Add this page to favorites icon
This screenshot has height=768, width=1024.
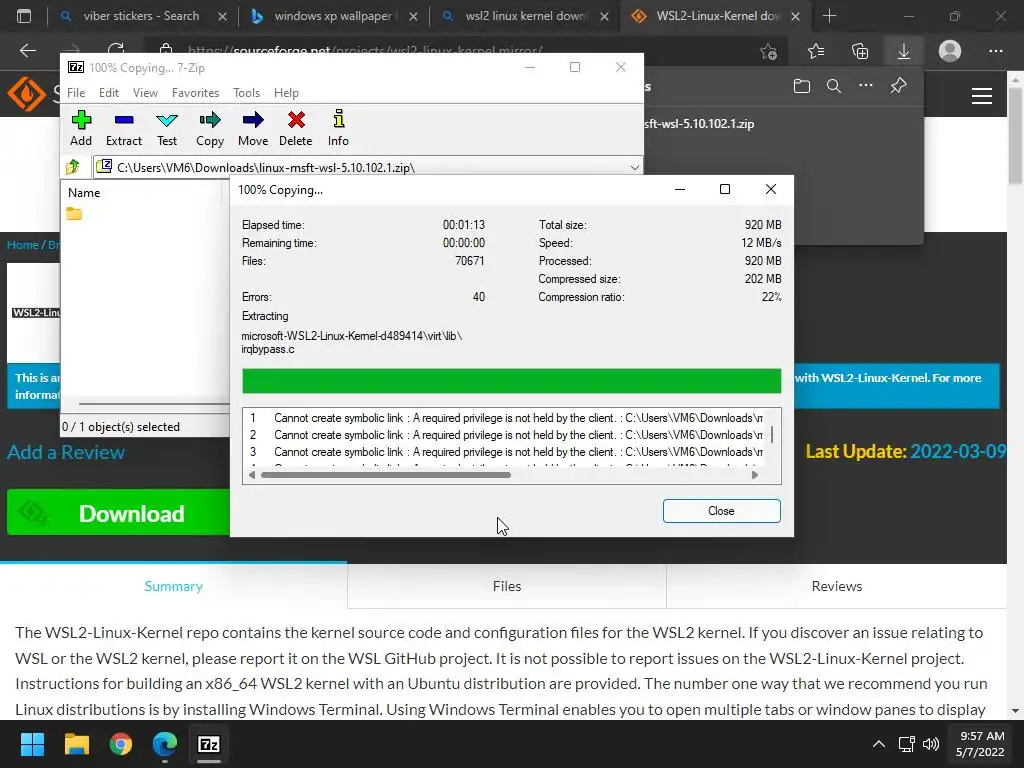click(x=769, y=51)
